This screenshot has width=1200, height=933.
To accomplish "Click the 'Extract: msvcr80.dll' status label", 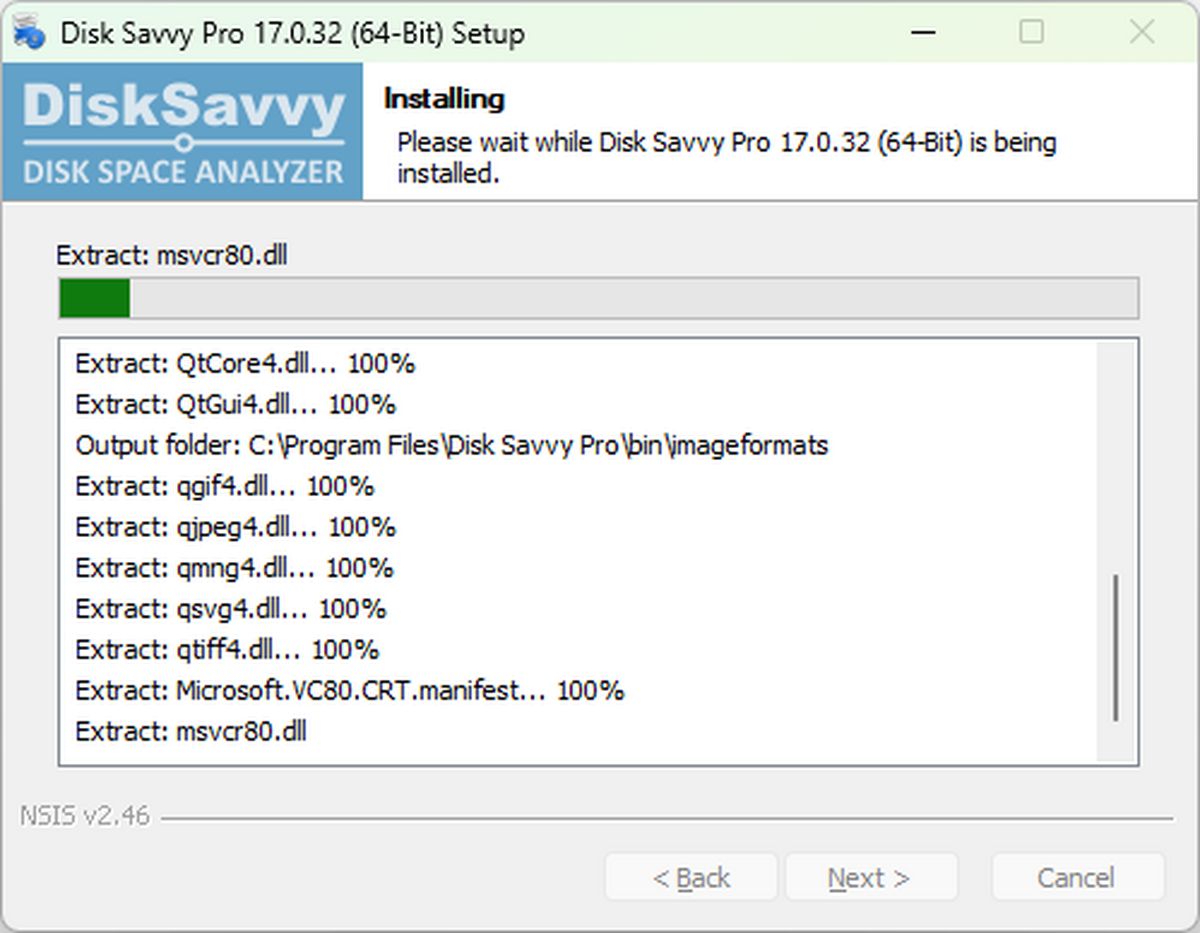I will (x=172, y=255).
